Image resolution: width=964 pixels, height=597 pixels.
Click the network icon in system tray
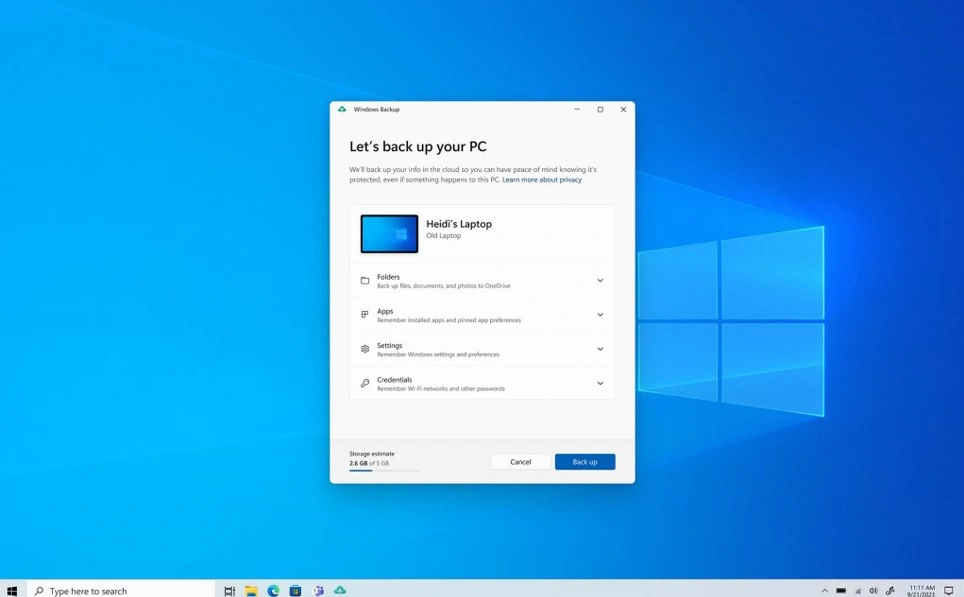pyautogui.click(x=858, y=591)
